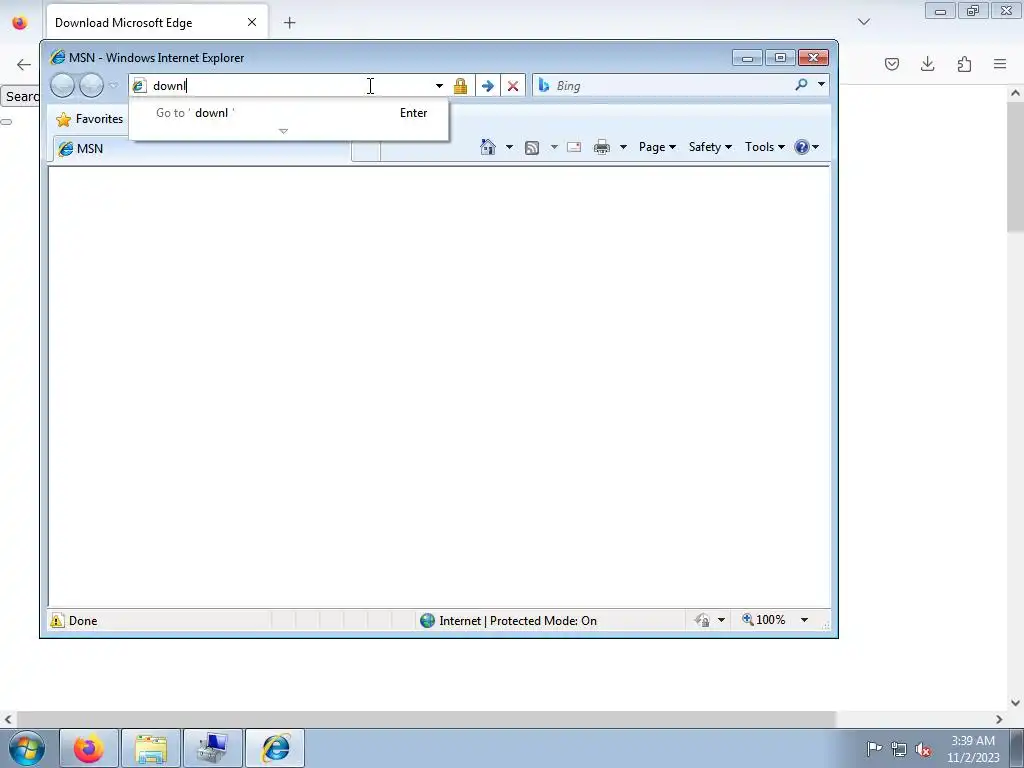Click the scroll down arrow in Firefox
This screenshot has width=1024, height=768.
1015,703
